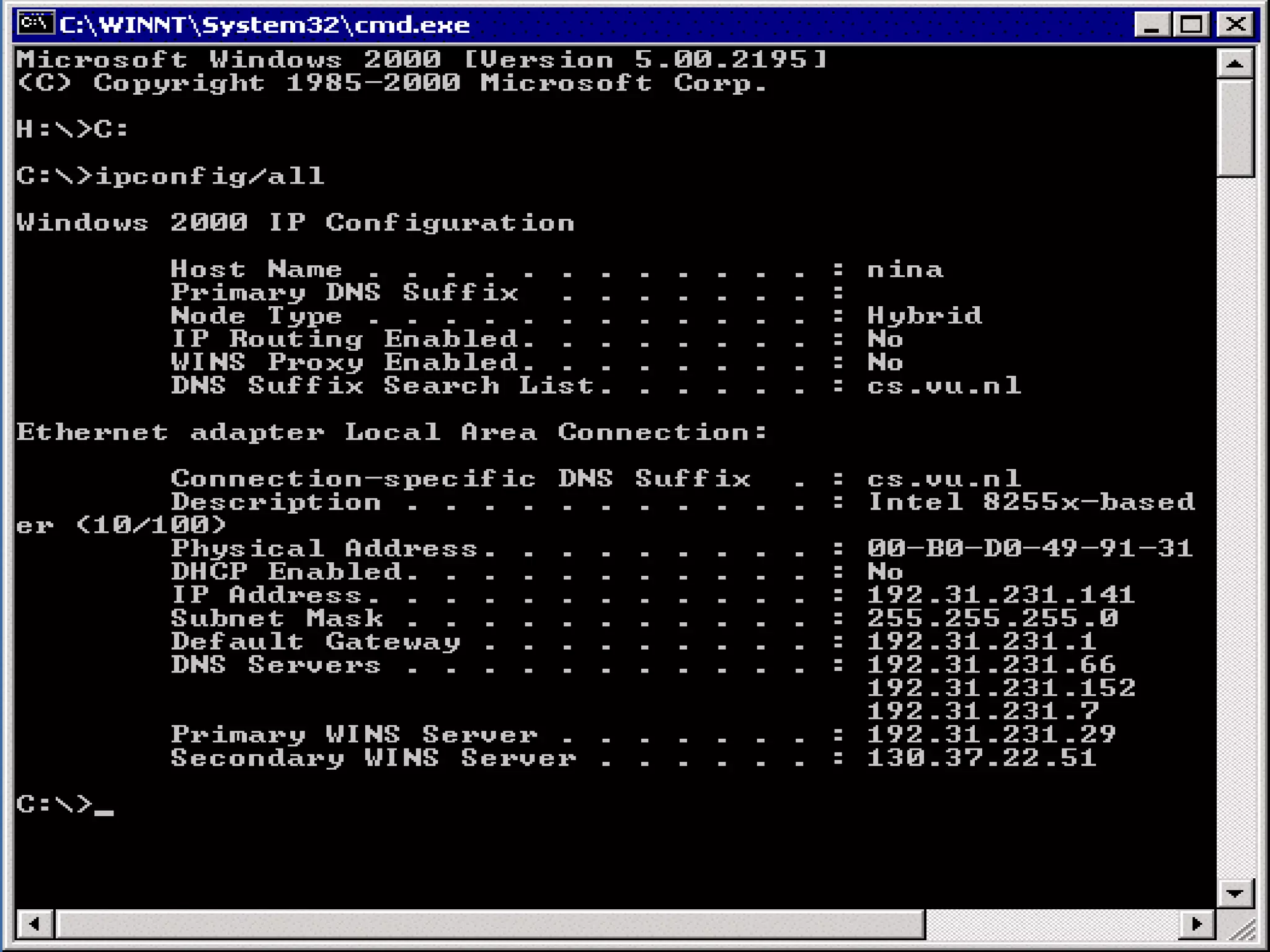Click the horizontal scrollbar right arrow
The image size is (1270, 952).
point(1196,924)
